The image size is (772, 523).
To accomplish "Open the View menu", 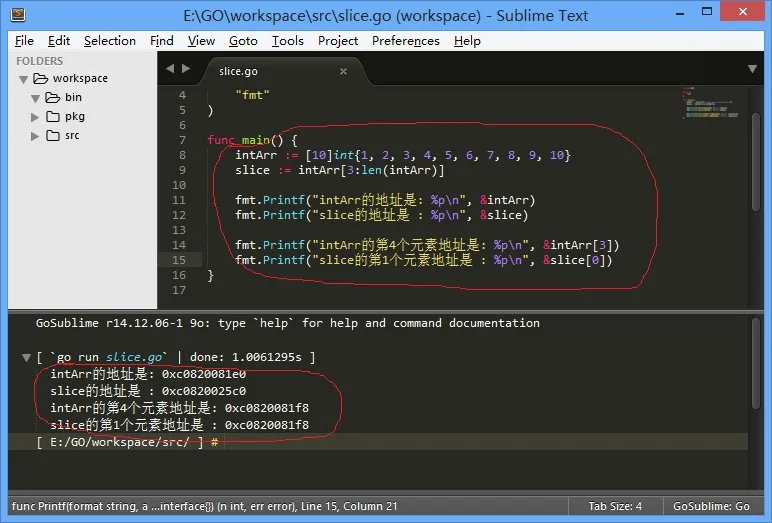I will click(201, 41).
